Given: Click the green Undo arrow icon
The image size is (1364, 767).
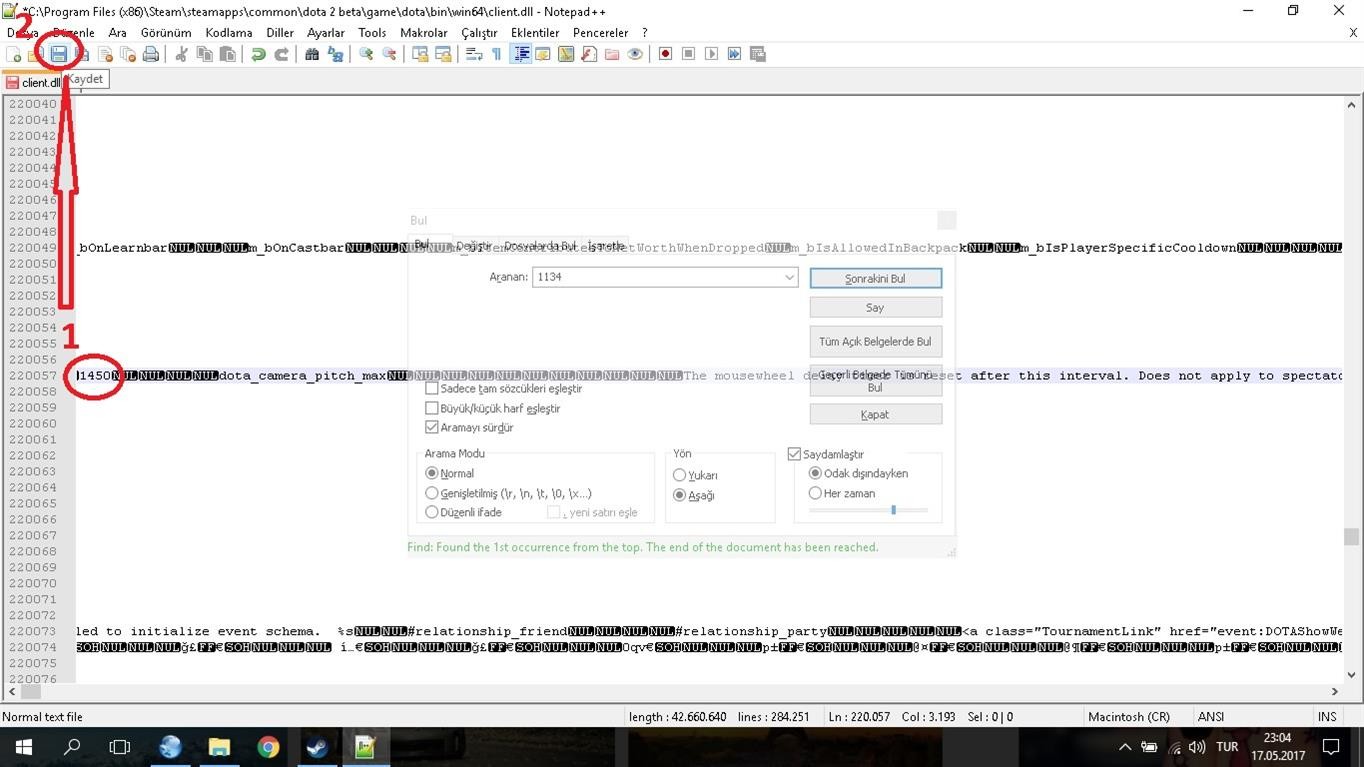Looking at the screenshot, I should [258, 54].
